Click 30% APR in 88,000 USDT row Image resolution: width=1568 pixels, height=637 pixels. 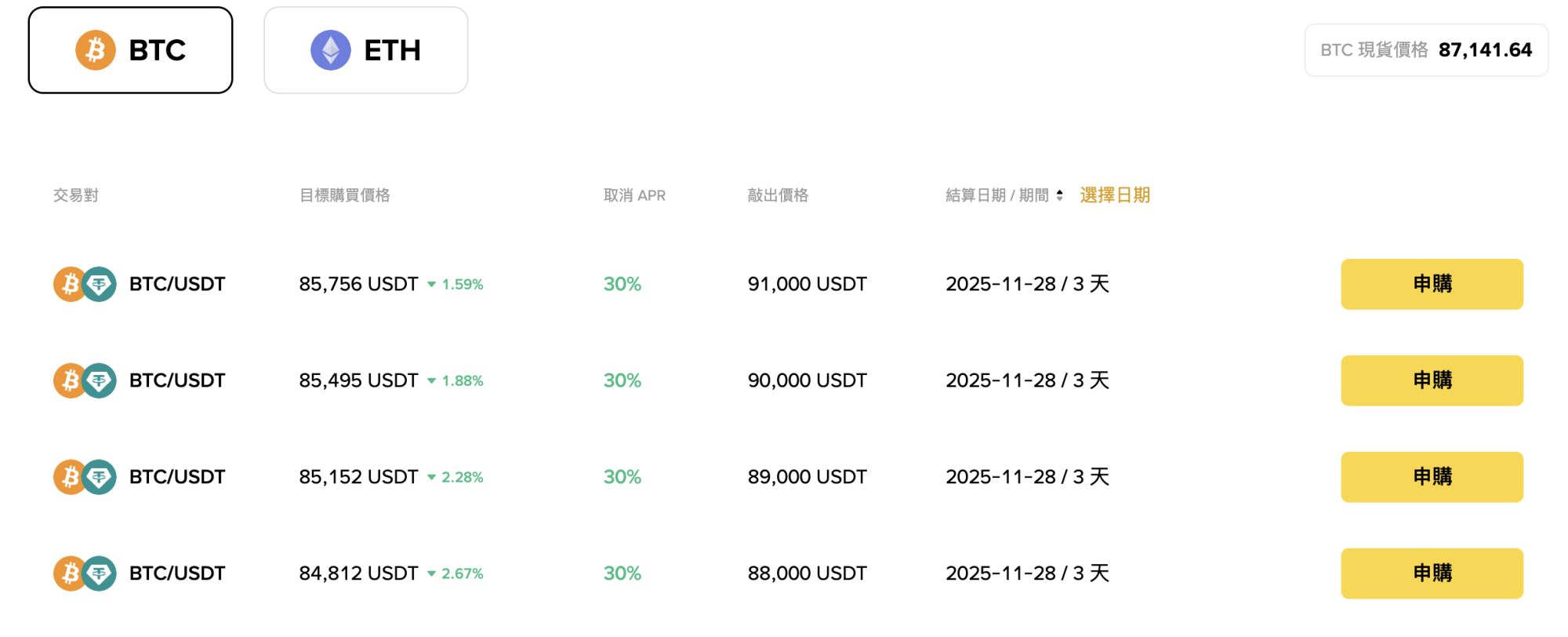[x=622, y=573]
